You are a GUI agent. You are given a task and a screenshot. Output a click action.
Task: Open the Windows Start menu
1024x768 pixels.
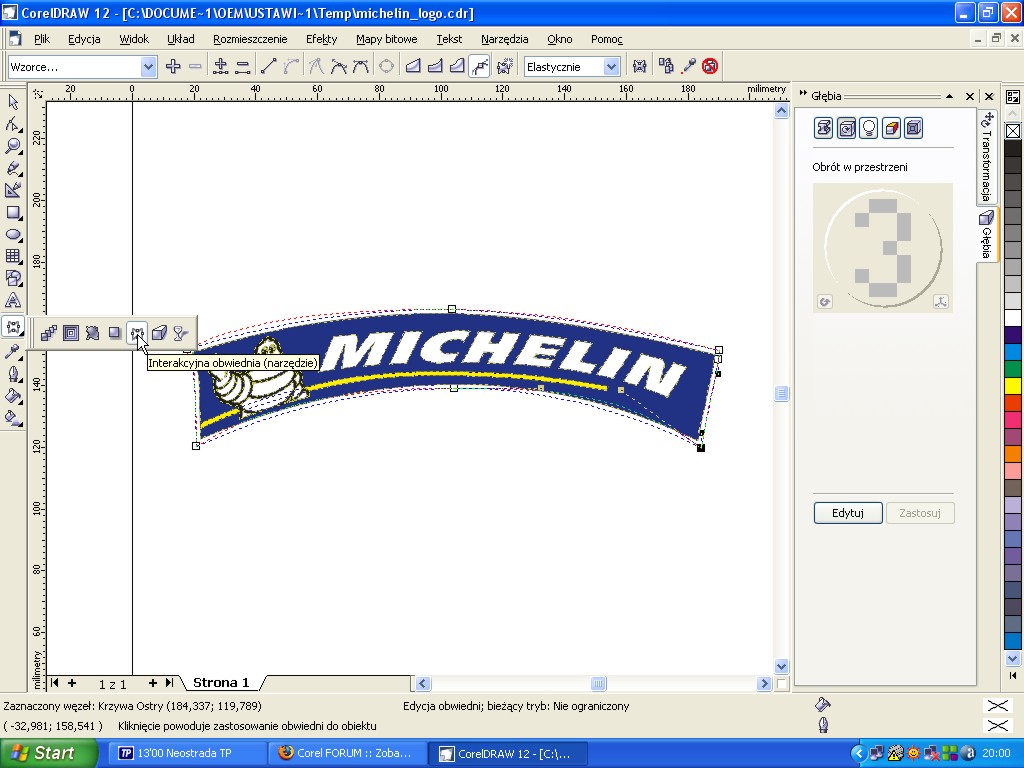48,753
